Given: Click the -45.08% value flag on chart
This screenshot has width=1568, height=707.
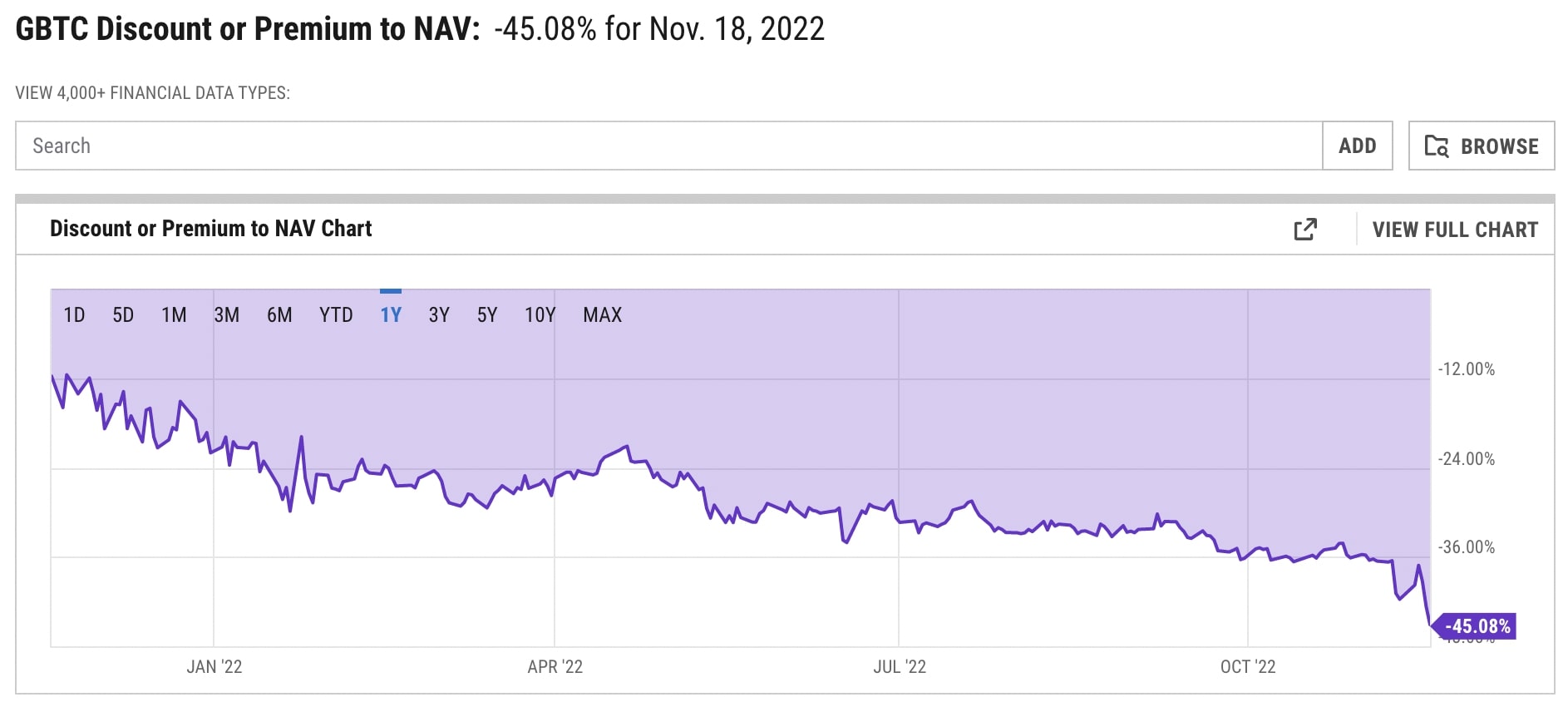Looking at the screenshot, I should click(1477, 626).
